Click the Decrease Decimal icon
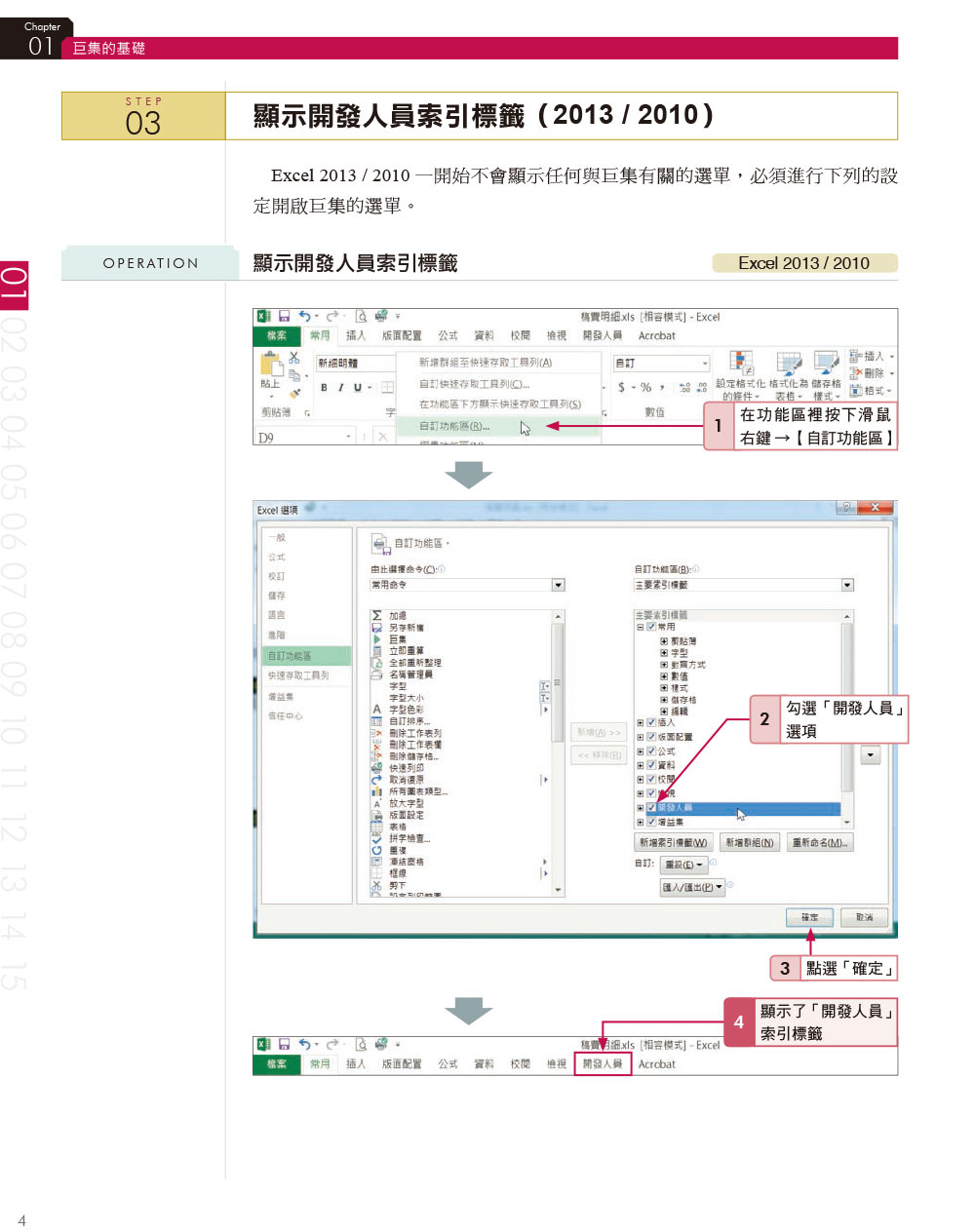 pyautogui.click(x=702, y=388)
